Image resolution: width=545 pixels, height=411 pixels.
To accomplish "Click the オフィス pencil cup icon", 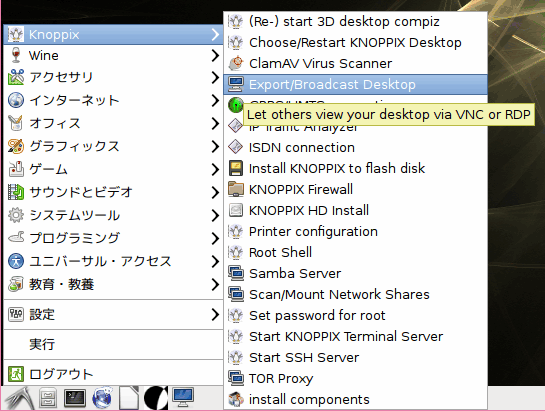I will coord(16,123).
